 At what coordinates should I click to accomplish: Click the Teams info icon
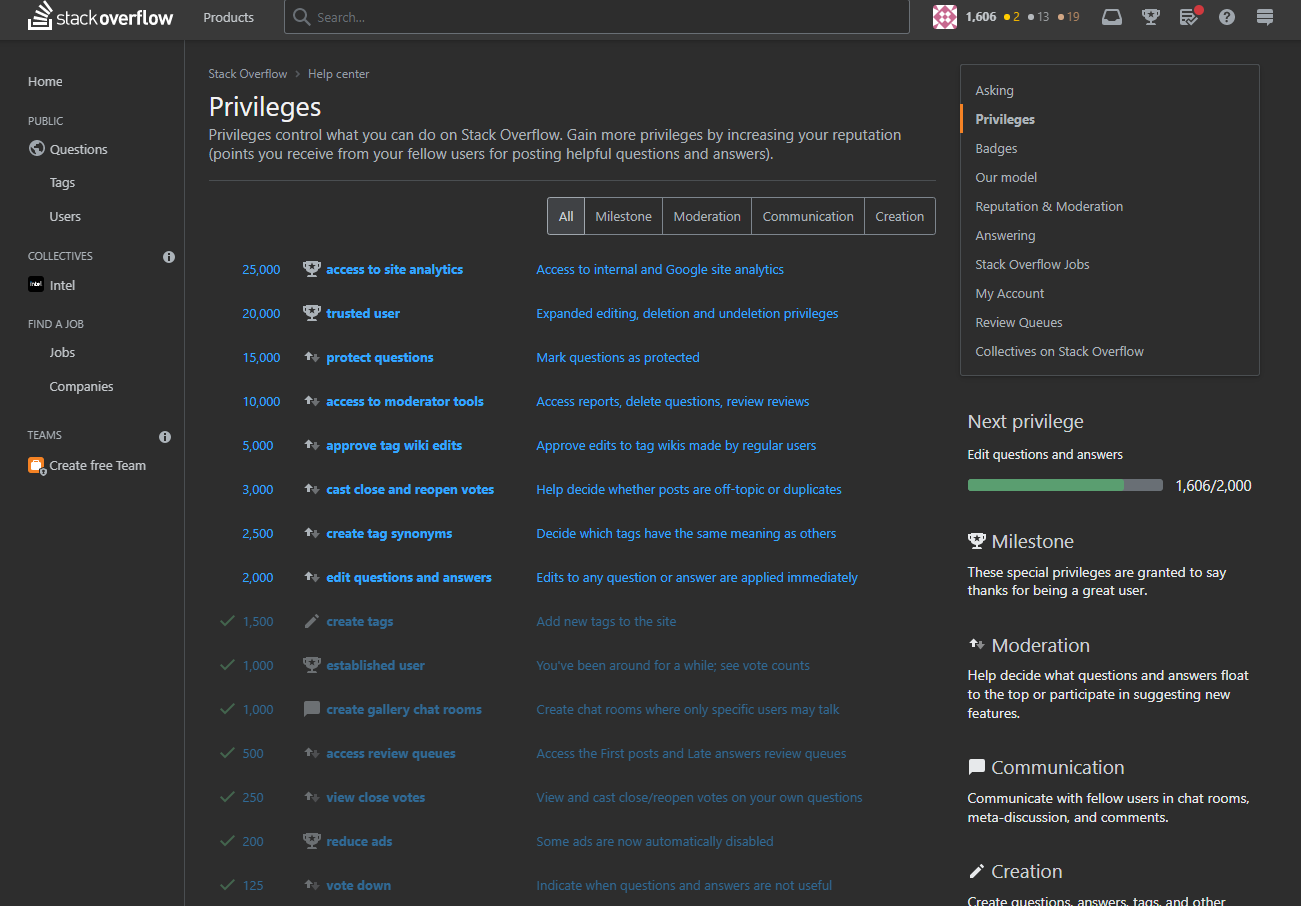165,437
